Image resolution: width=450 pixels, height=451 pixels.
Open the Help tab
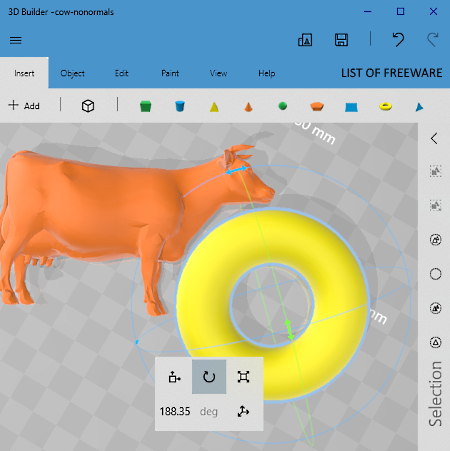[267, 73]
